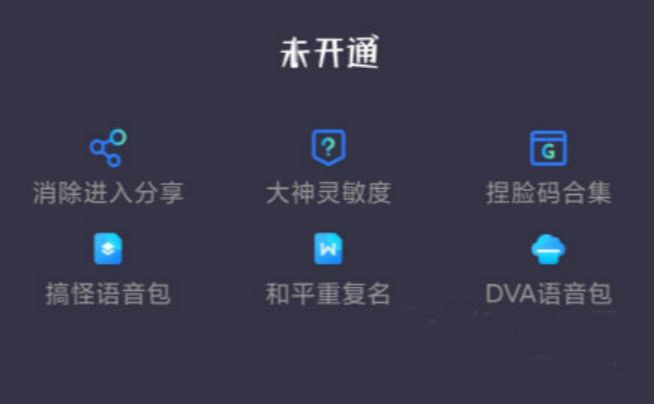Click the blue cloud icon
The height and width of the screenshot is (404, 654).
click(548, 249)
